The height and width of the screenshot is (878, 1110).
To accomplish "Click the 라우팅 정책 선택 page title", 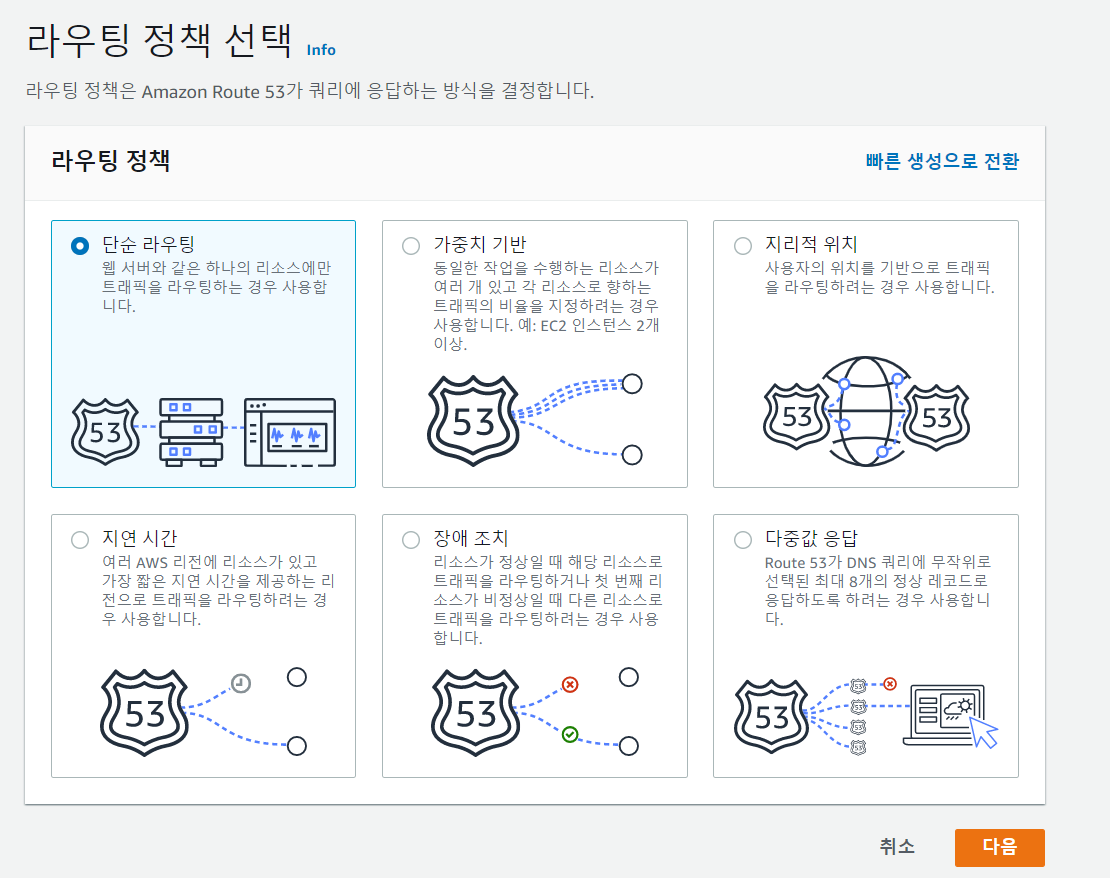I will (159, 40).
